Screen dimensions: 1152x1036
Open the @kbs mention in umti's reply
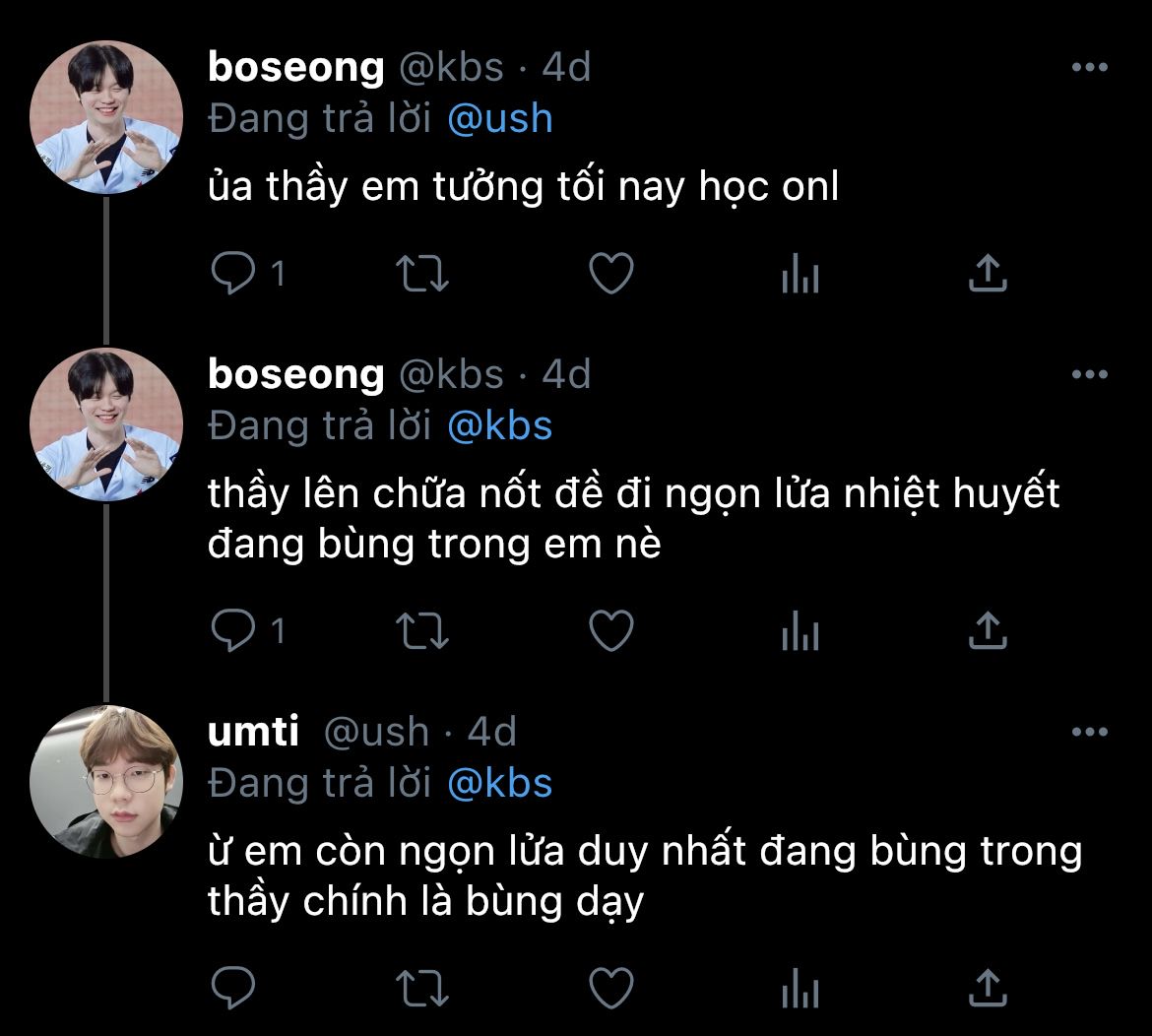click(x=499, y=783)
